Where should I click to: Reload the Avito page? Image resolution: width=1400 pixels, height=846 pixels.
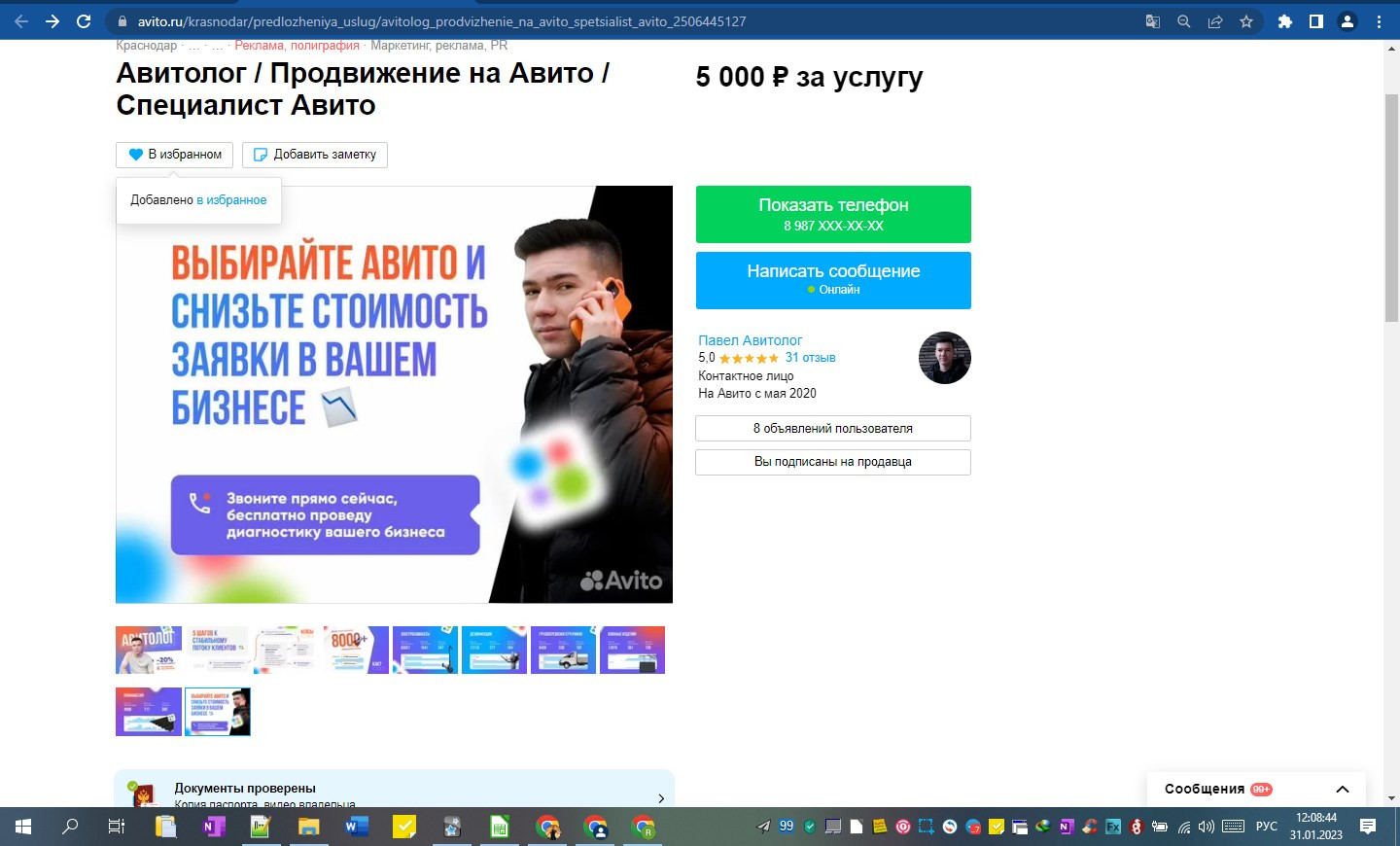[84, 21]
